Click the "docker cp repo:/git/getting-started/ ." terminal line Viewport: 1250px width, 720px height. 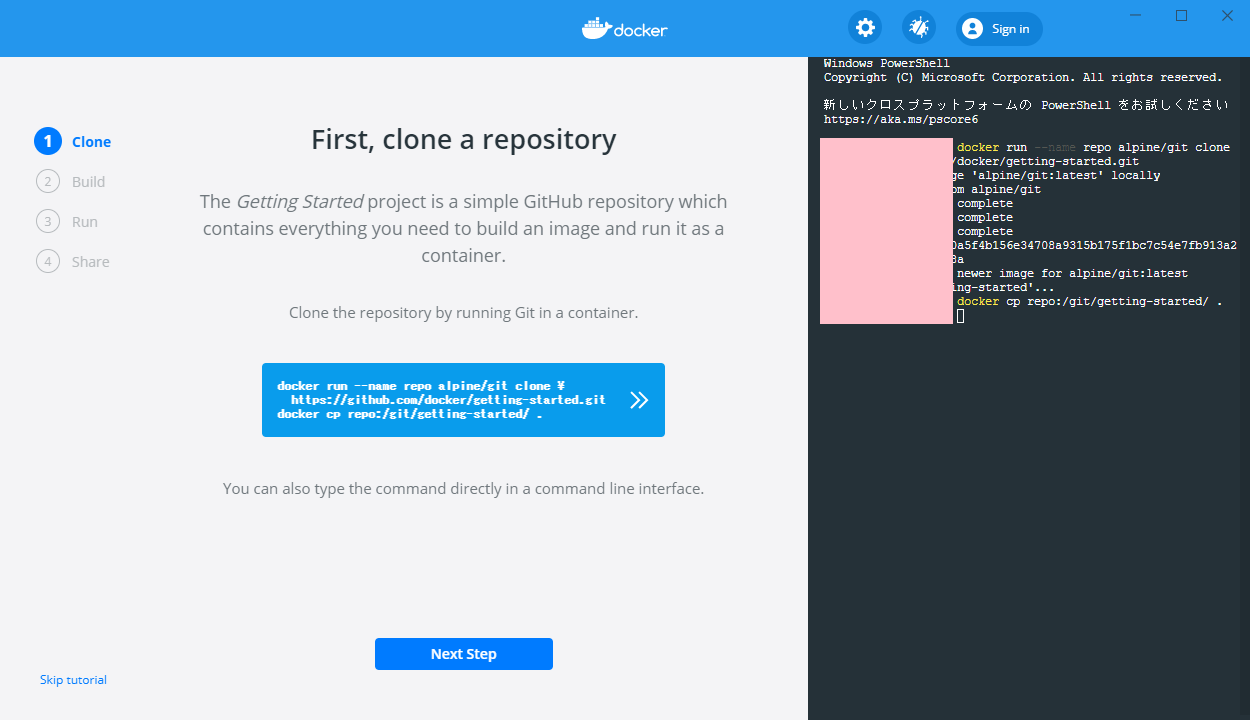[x=1089, y=301]
